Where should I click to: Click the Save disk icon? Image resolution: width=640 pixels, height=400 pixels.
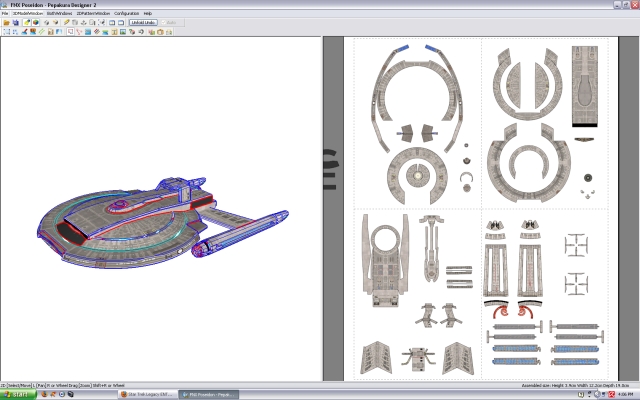16,22
